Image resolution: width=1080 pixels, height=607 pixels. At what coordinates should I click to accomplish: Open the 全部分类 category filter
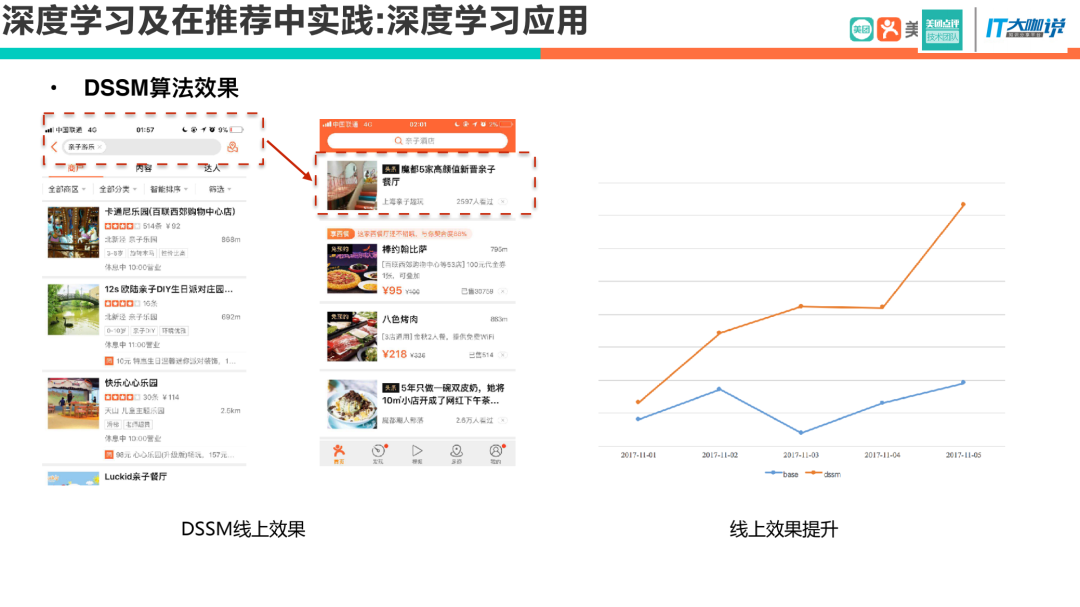click(x=118, y=189)
